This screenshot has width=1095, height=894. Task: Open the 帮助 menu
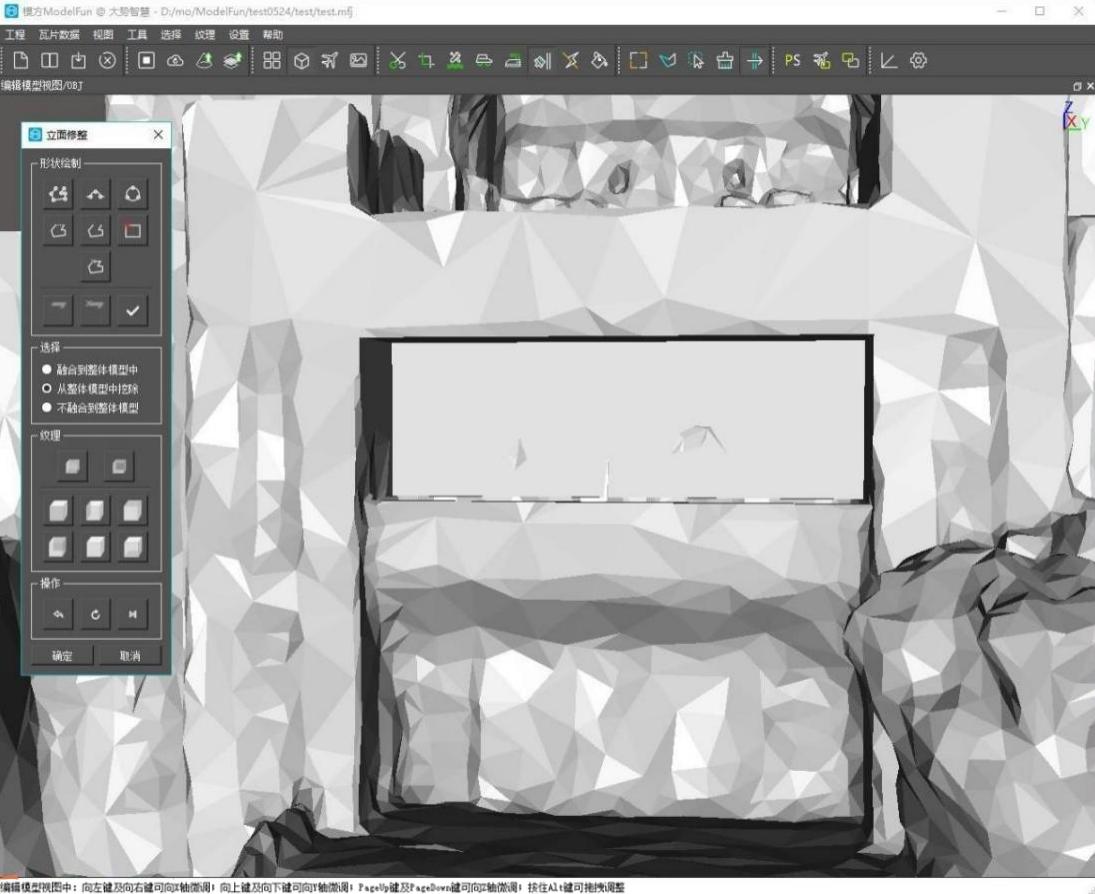point(272,34)
